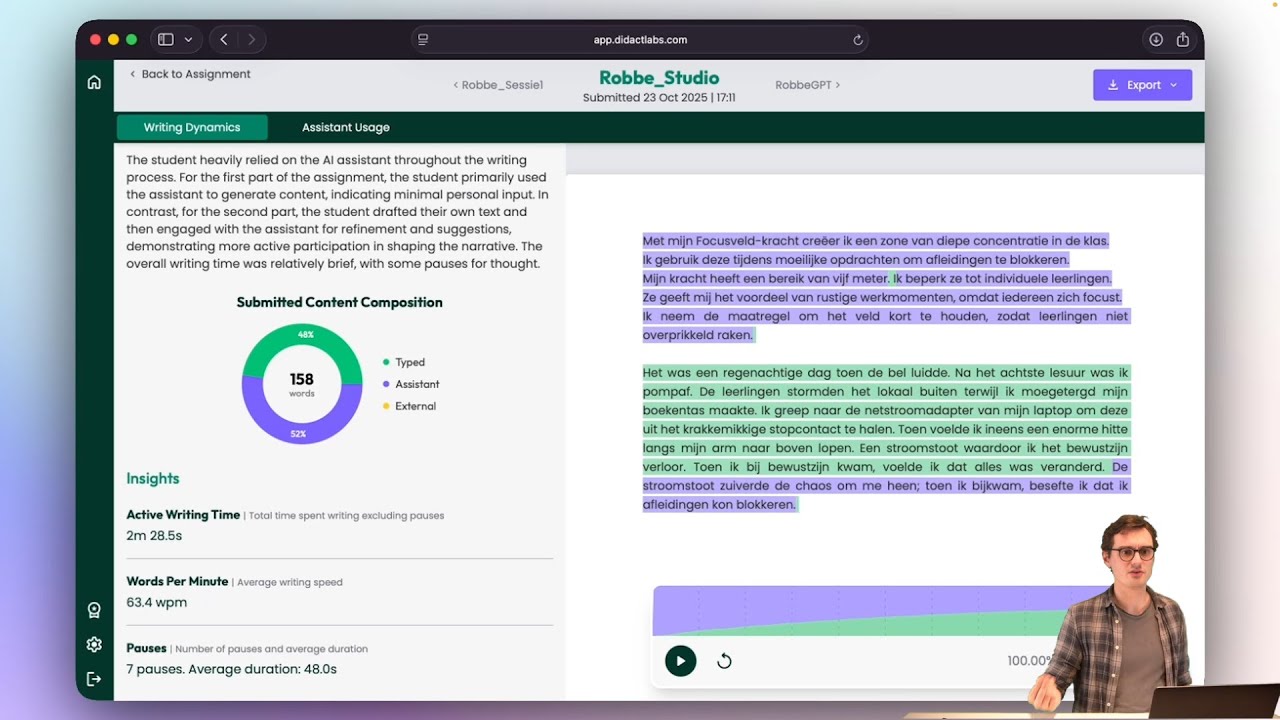Open sidebar dropdown arrow in browser toolbar
Screen dimensions: 1280x720
[x=188, y=40]
